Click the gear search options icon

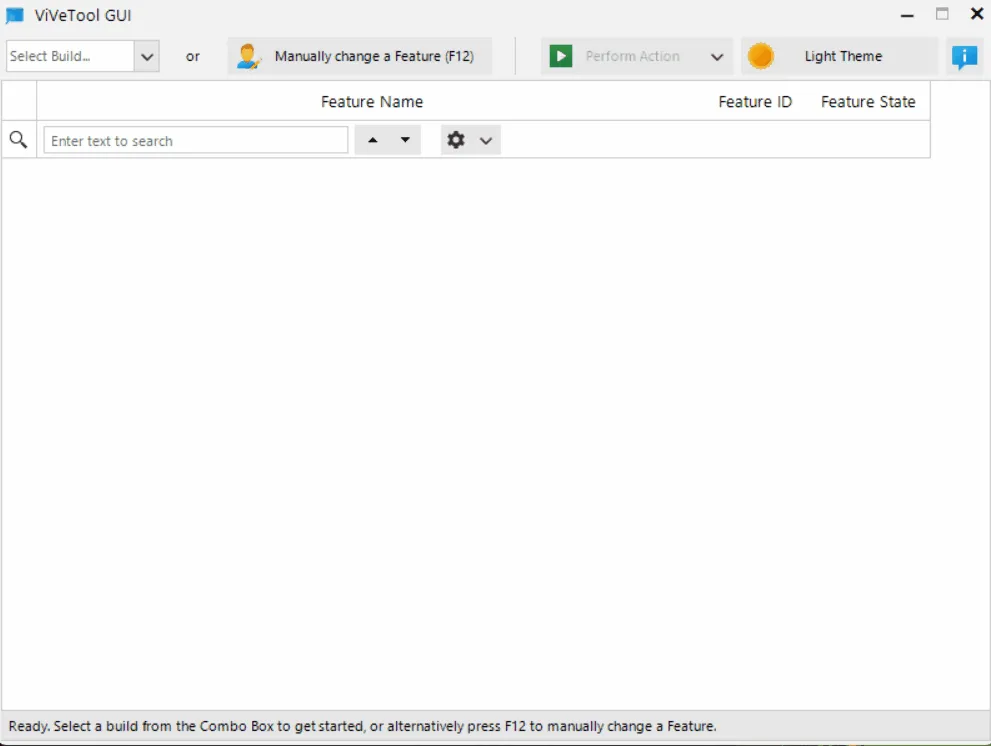456,140
